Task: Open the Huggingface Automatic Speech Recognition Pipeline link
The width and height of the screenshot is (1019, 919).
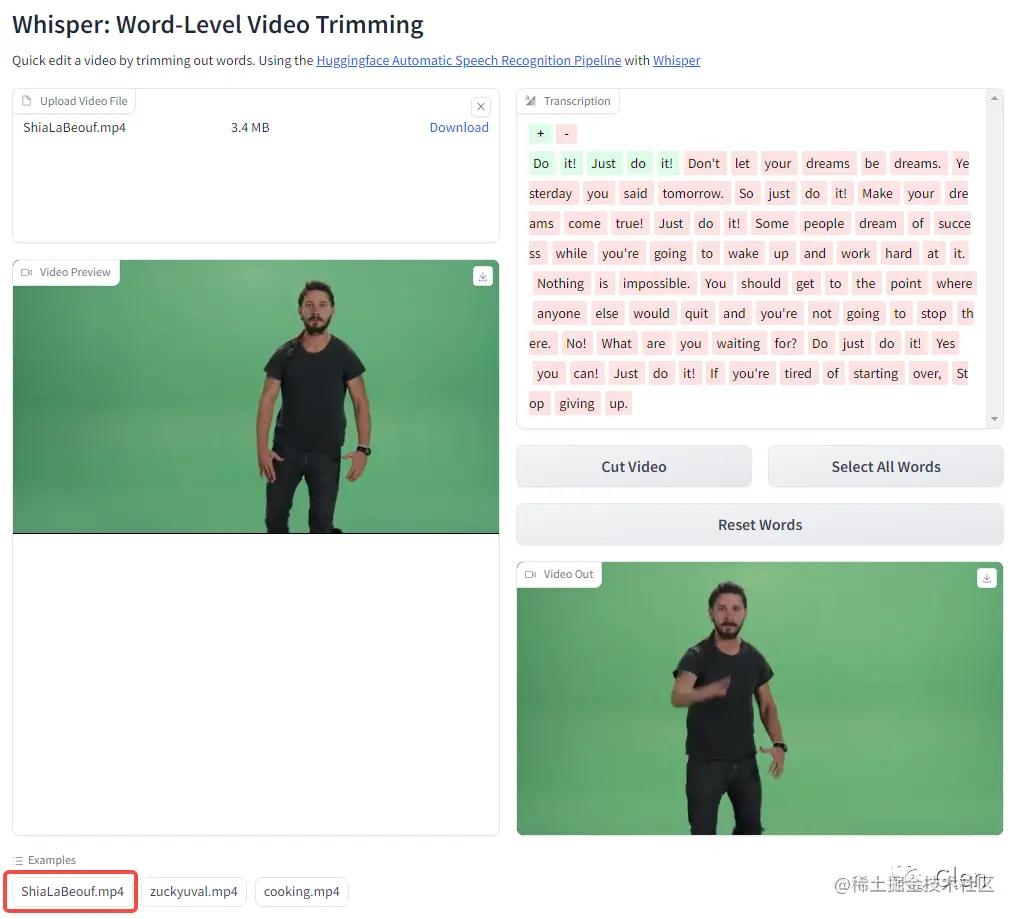Action: 469,60
